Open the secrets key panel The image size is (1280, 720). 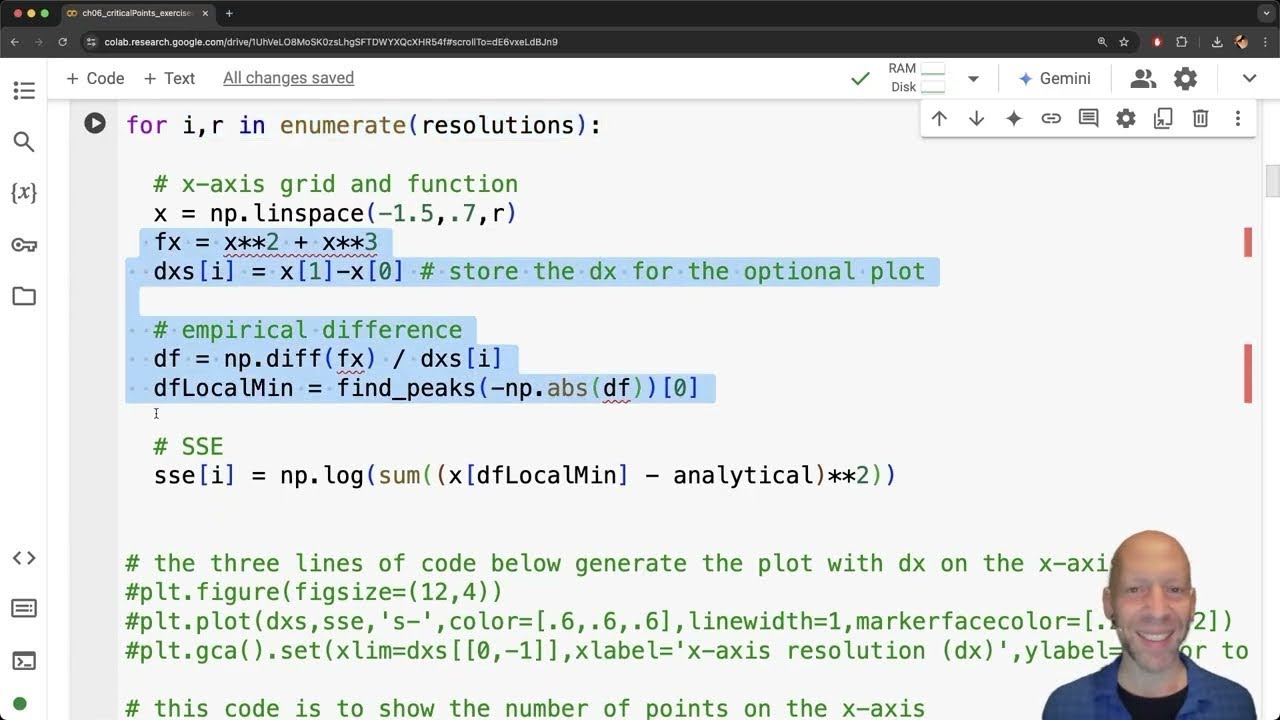tap(24, 245)
